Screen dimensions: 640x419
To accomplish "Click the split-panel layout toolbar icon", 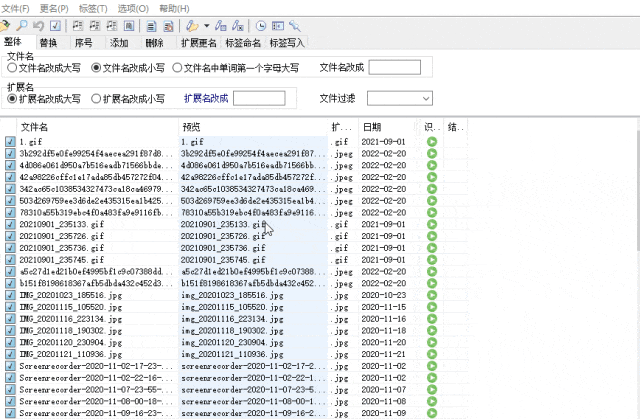I will (278, 26).
